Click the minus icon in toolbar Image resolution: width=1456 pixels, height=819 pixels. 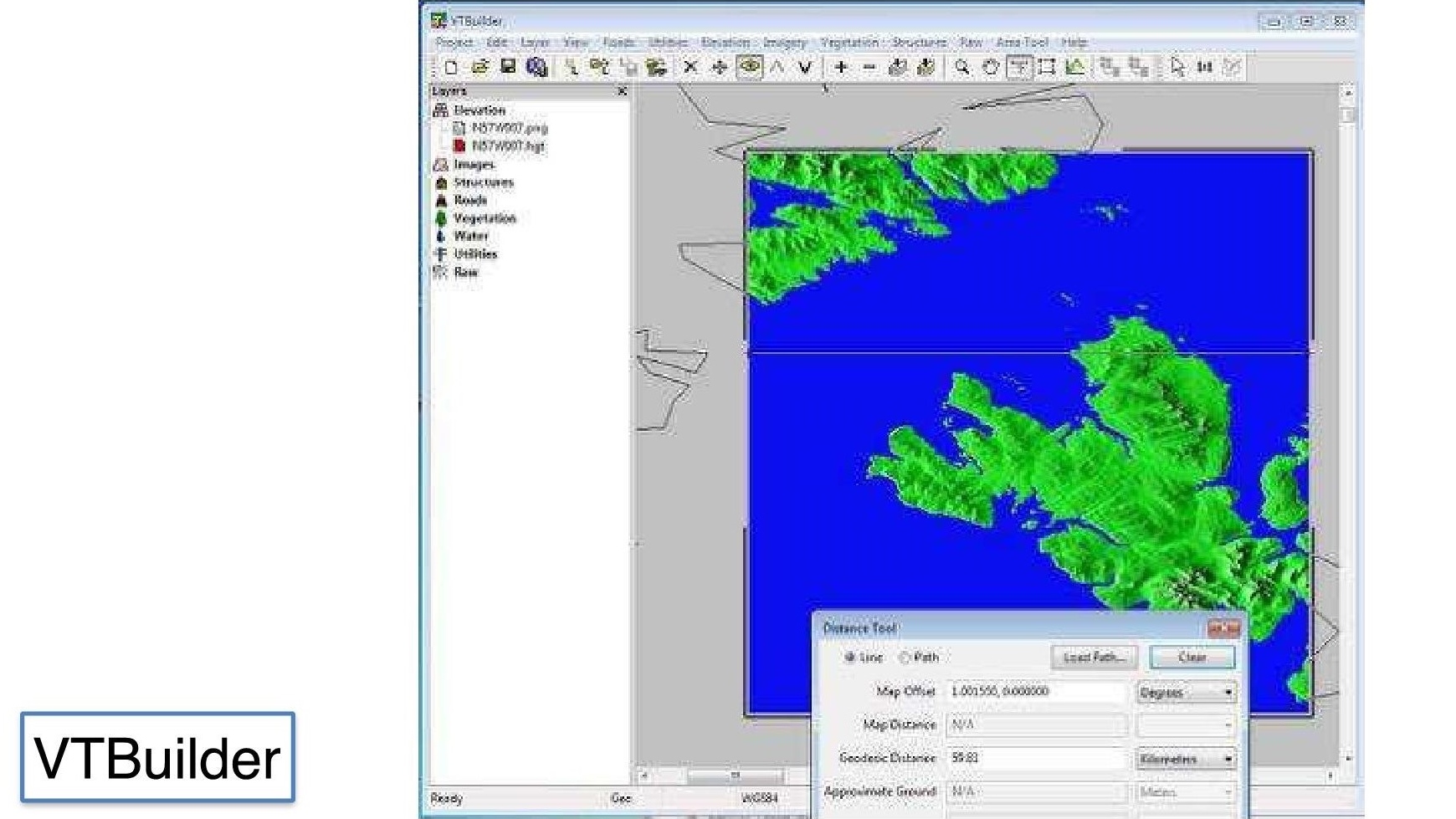click(x=869, y=67)
